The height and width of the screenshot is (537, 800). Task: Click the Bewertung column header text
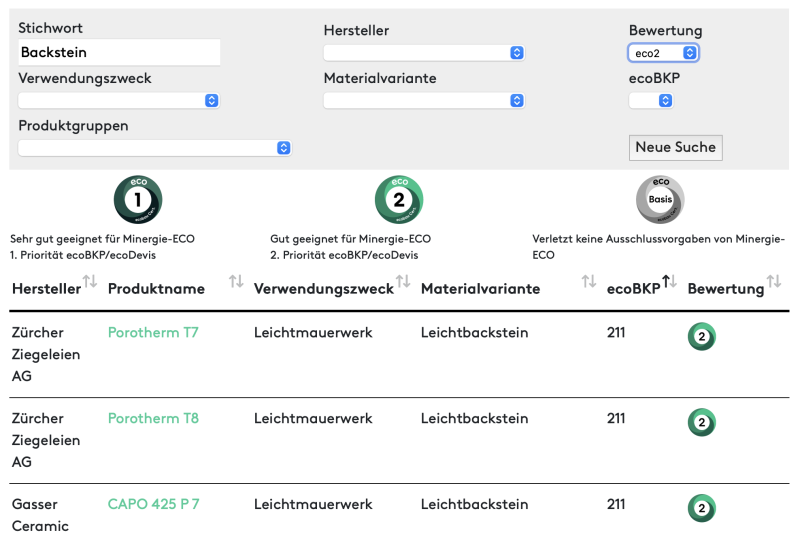click(726, 289)
